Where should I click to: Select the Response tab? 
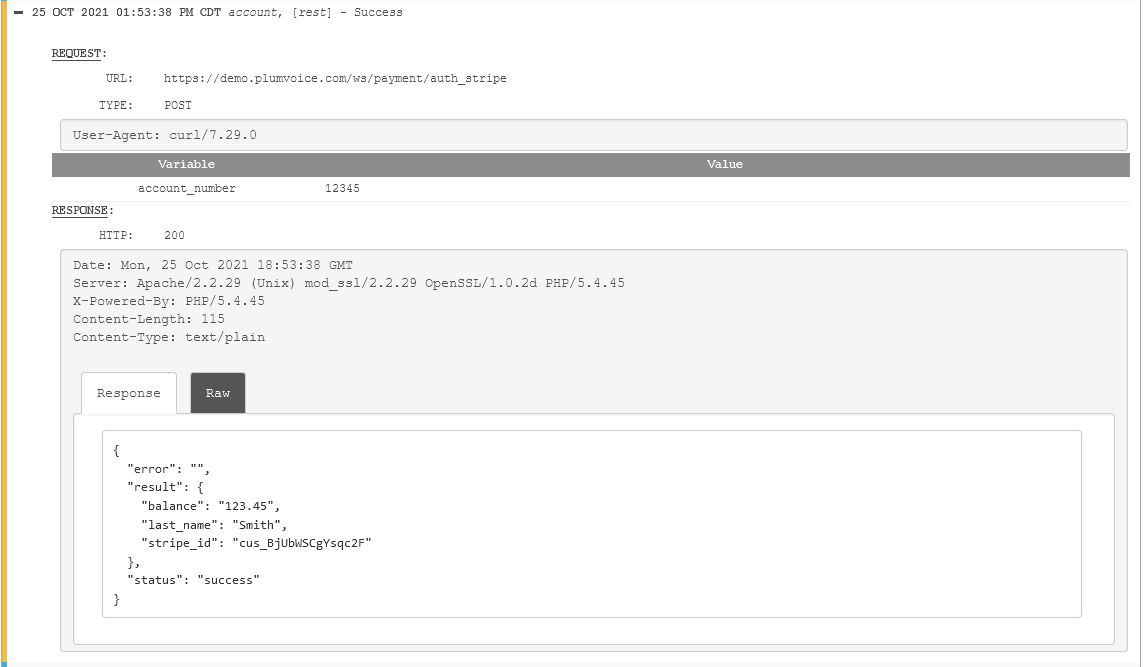pos(128,393)
